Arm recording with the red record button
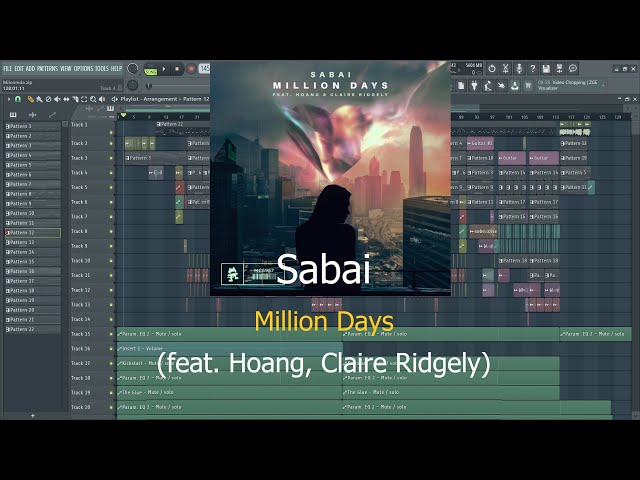The width and height of the screenshot is (640, 480). (x=191, y=69)
